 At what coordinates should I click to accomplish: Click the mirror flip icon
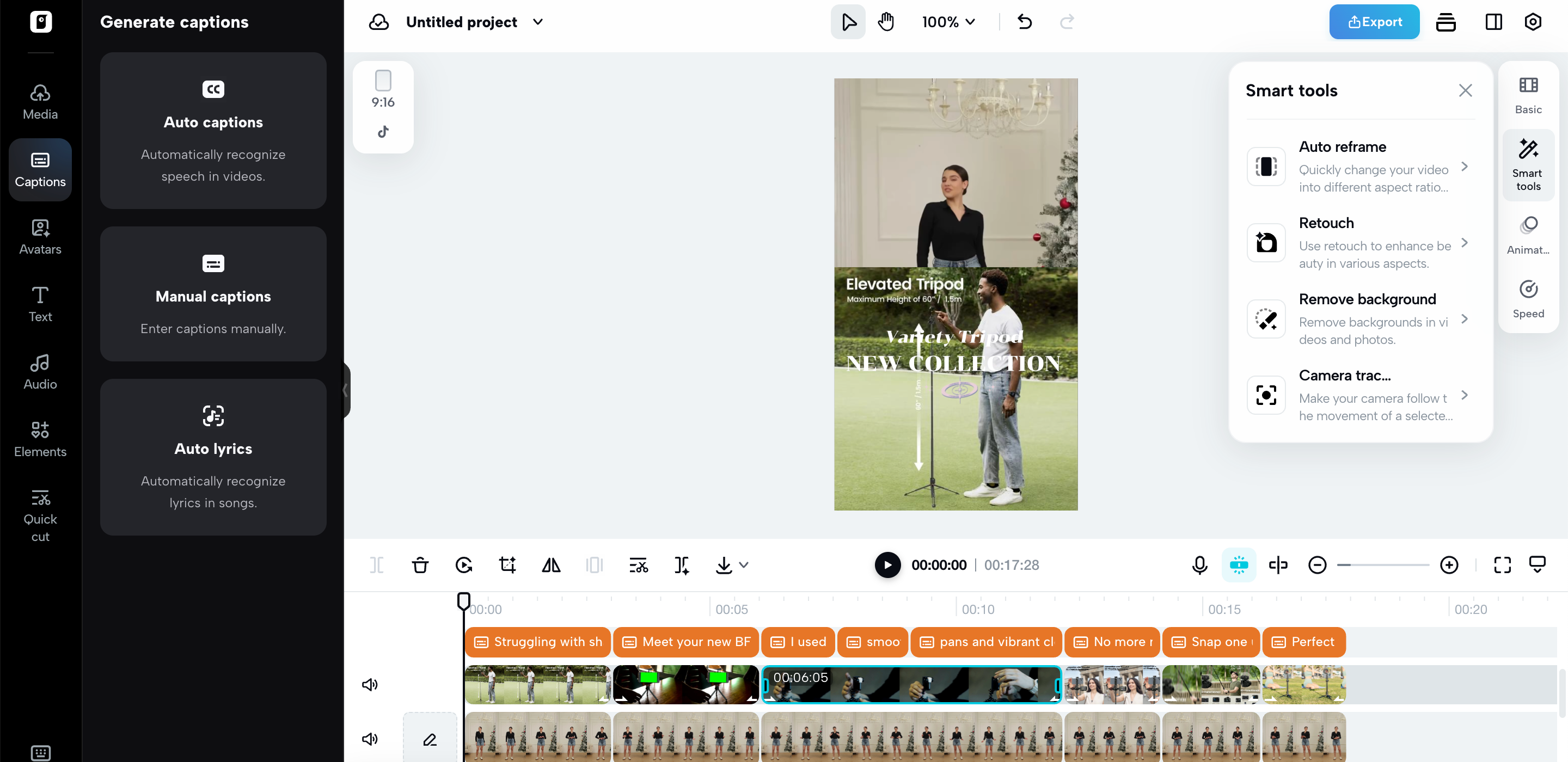pos(551,565)
